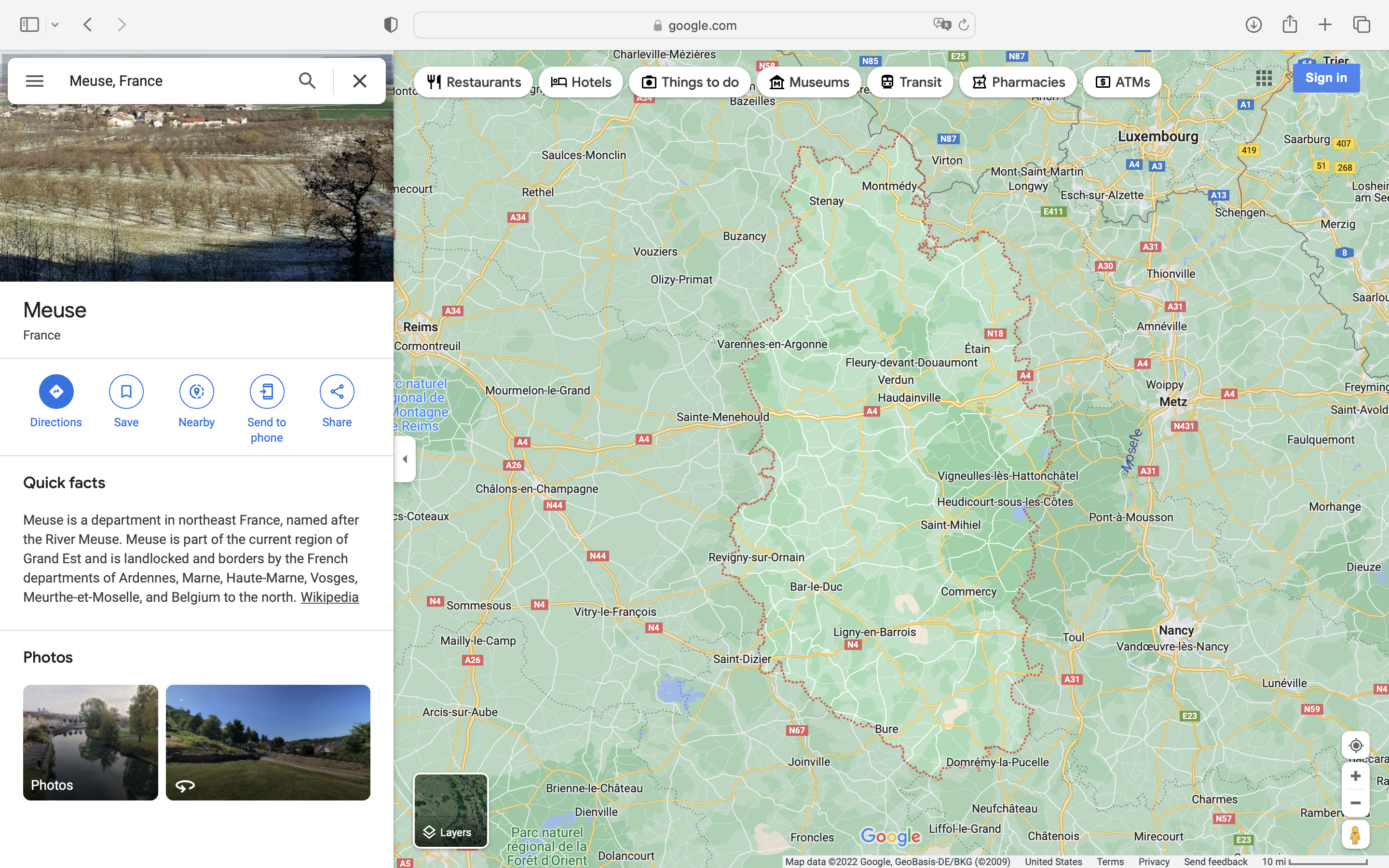Open Google apps grid icon
This screenshot has height=868, width=1389.
1263,78
